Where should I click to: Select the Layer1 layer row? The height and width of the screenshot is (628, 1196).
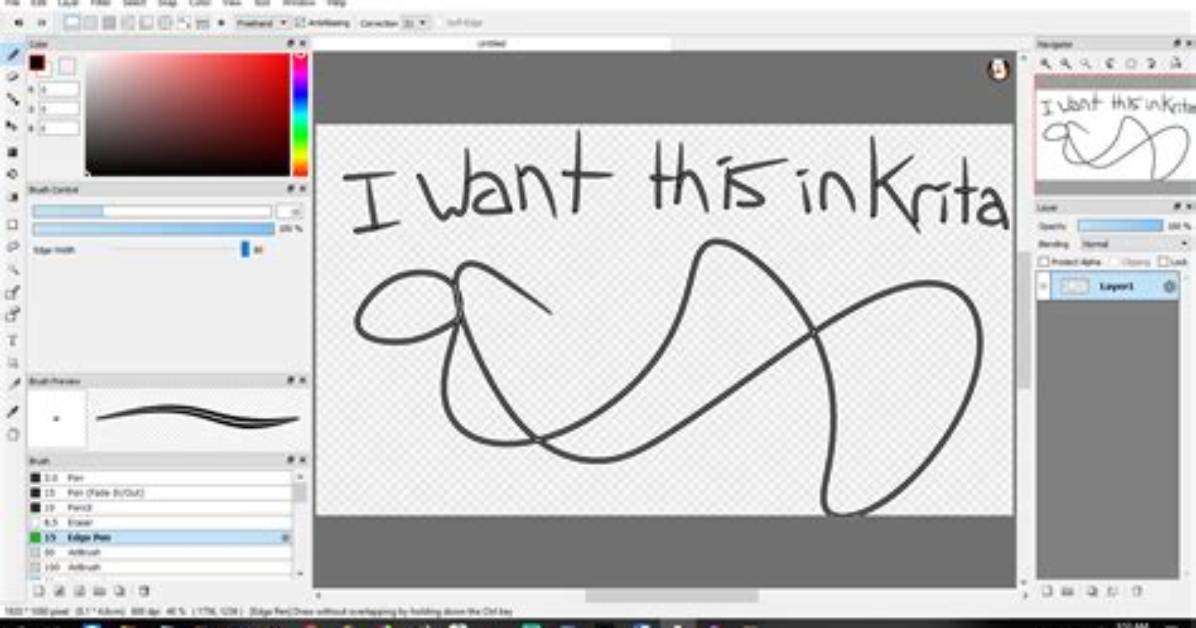[x=1108, y=286]
